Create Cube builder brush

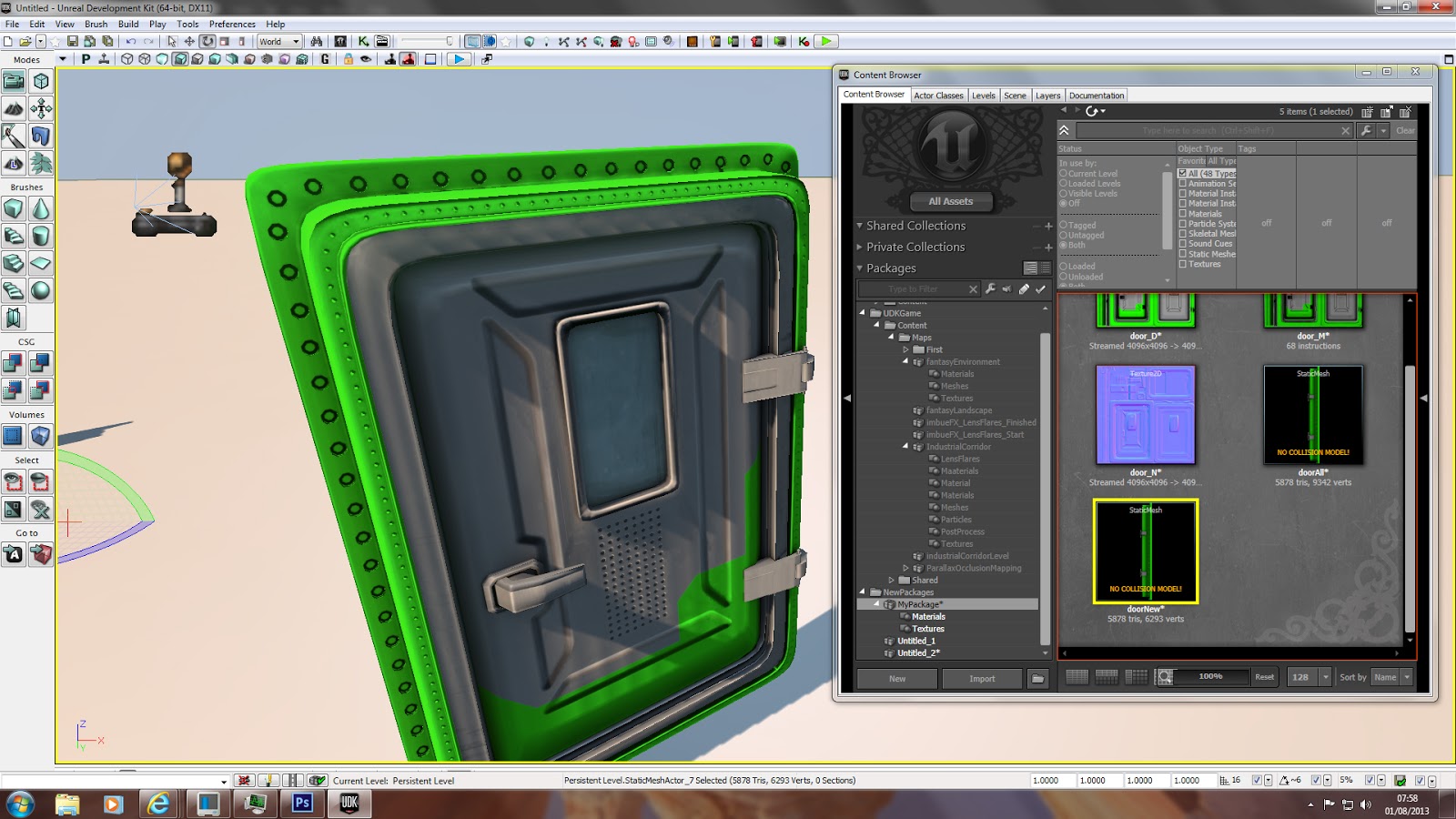(x=14, y=208)
